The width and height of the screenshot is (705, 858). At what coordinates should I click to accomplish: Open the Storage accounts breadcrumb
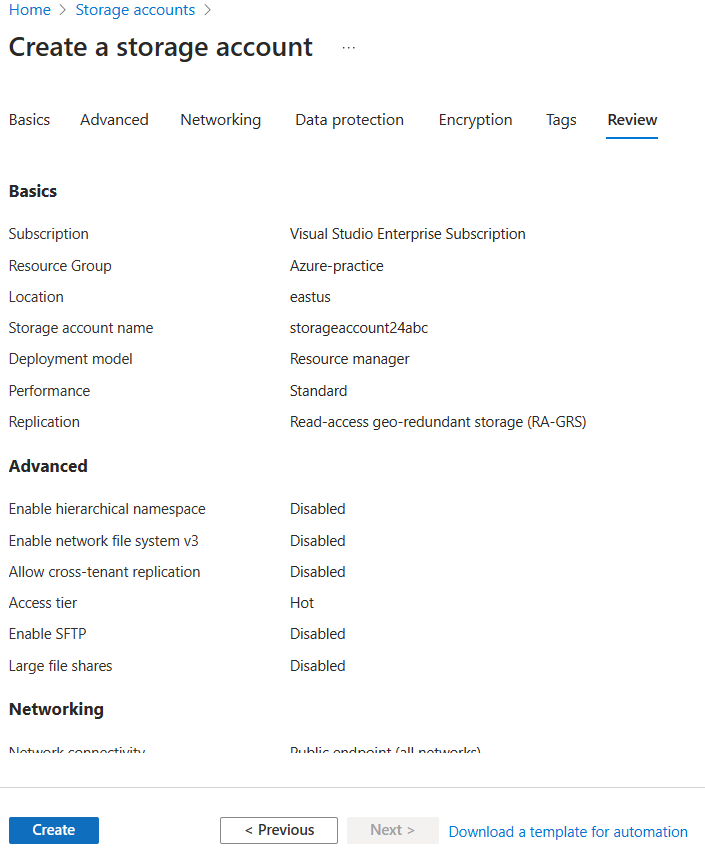[x=135, y=10]
